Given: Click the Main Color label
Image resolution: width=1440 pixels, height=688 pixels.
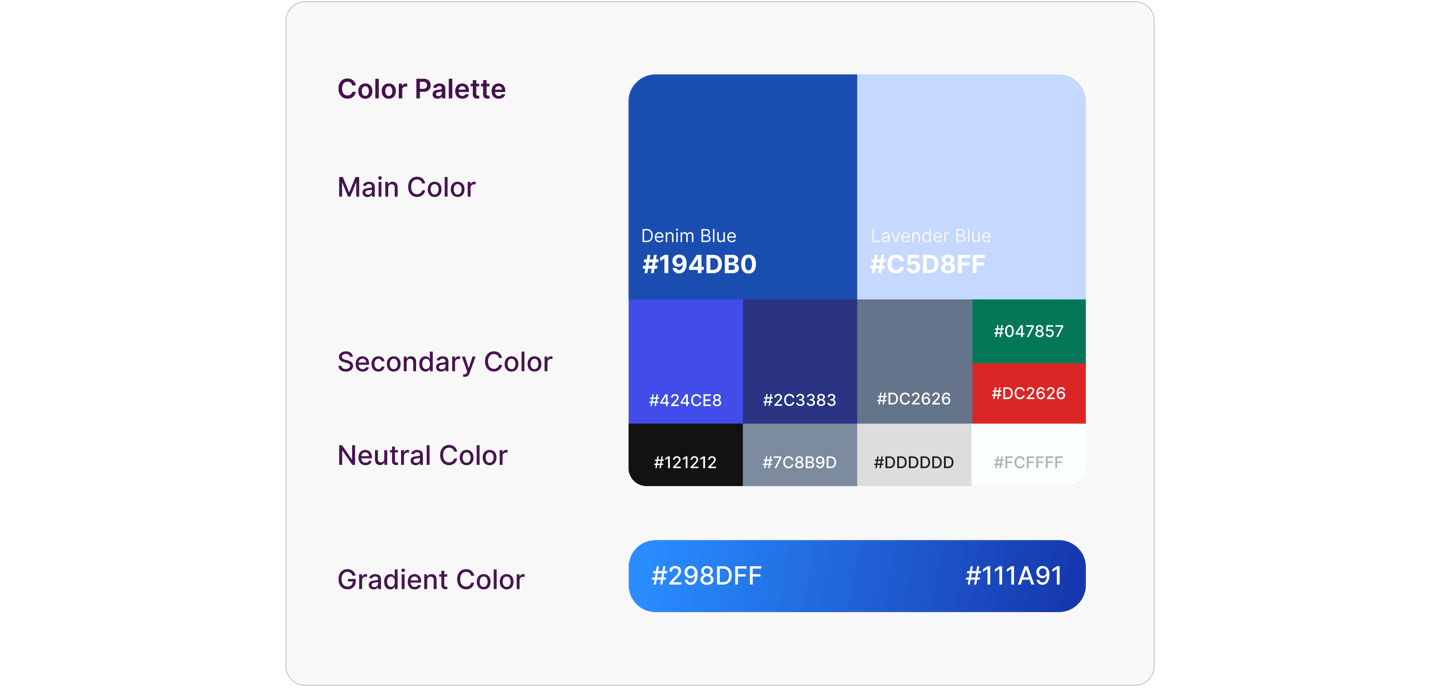Looking at the screenshot, I should 406,187.
